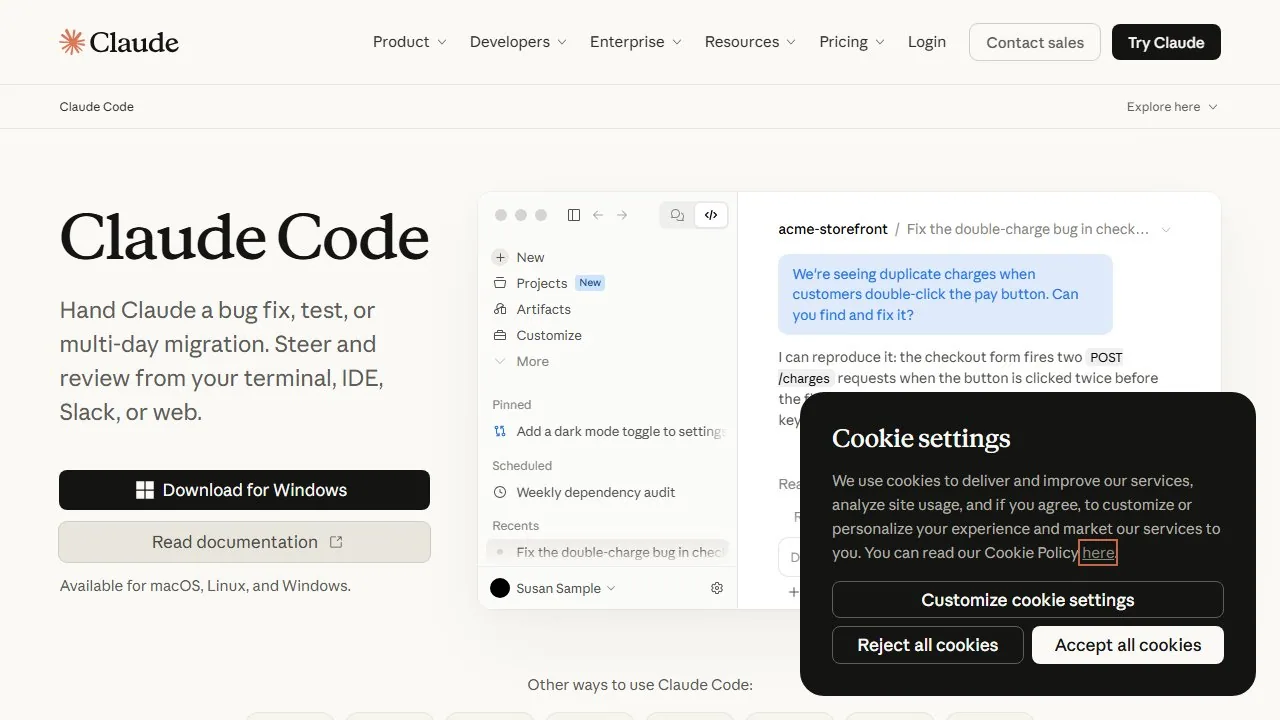Click the Projects folder icon

point(500,283)
